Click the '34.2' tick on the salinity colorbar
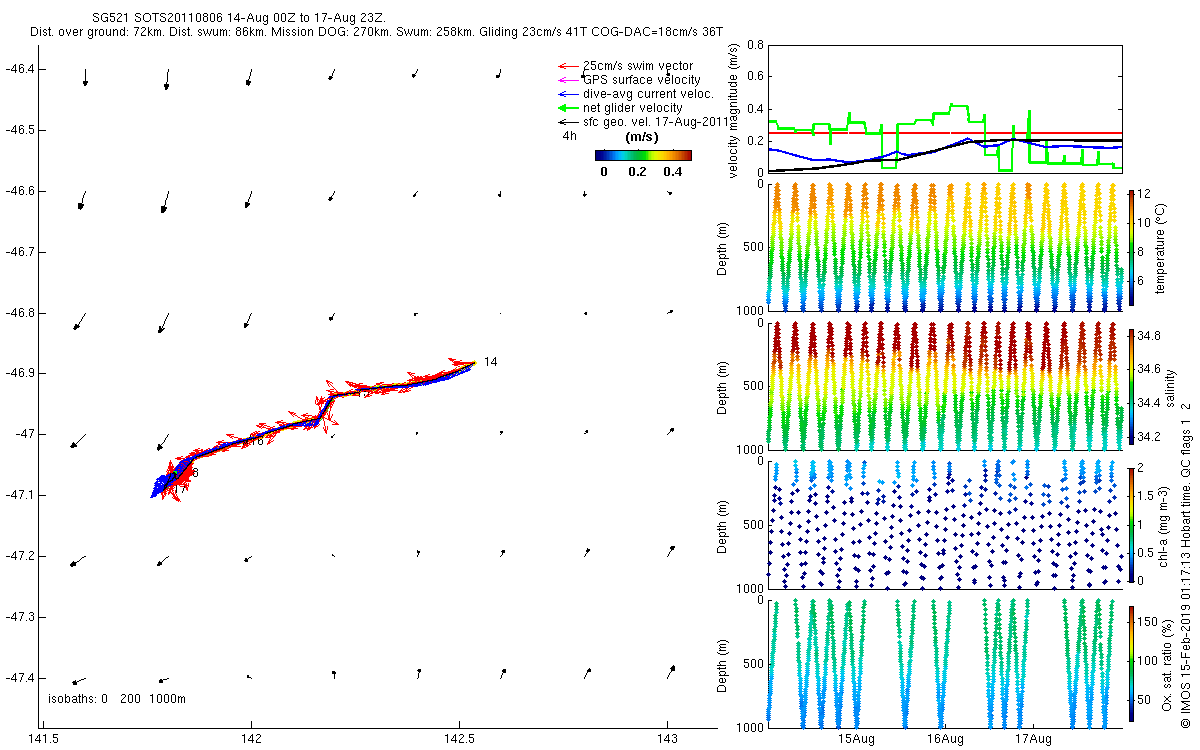The width and height of the screenshot is (1200, 750). coord(1149,437)
